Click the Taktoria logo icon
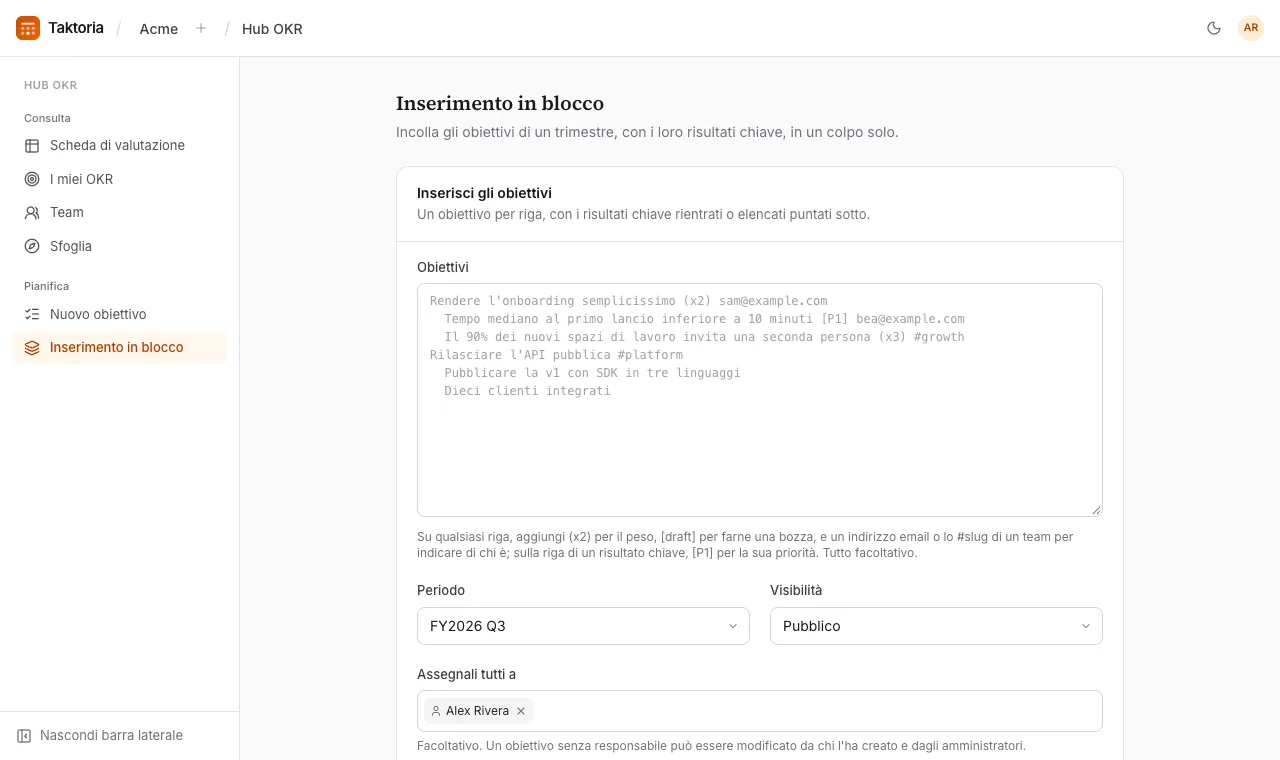Viewport: 1280px width, 760px height. point(28,28)
